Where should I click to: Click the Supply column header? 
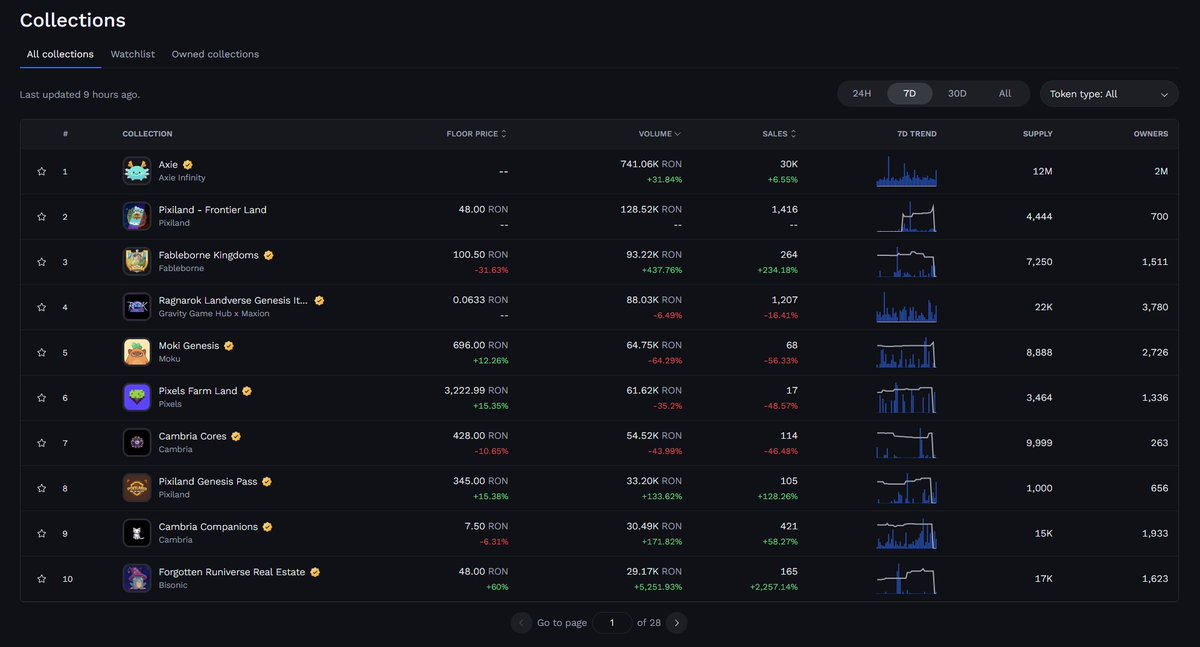tap(1037, 134)
